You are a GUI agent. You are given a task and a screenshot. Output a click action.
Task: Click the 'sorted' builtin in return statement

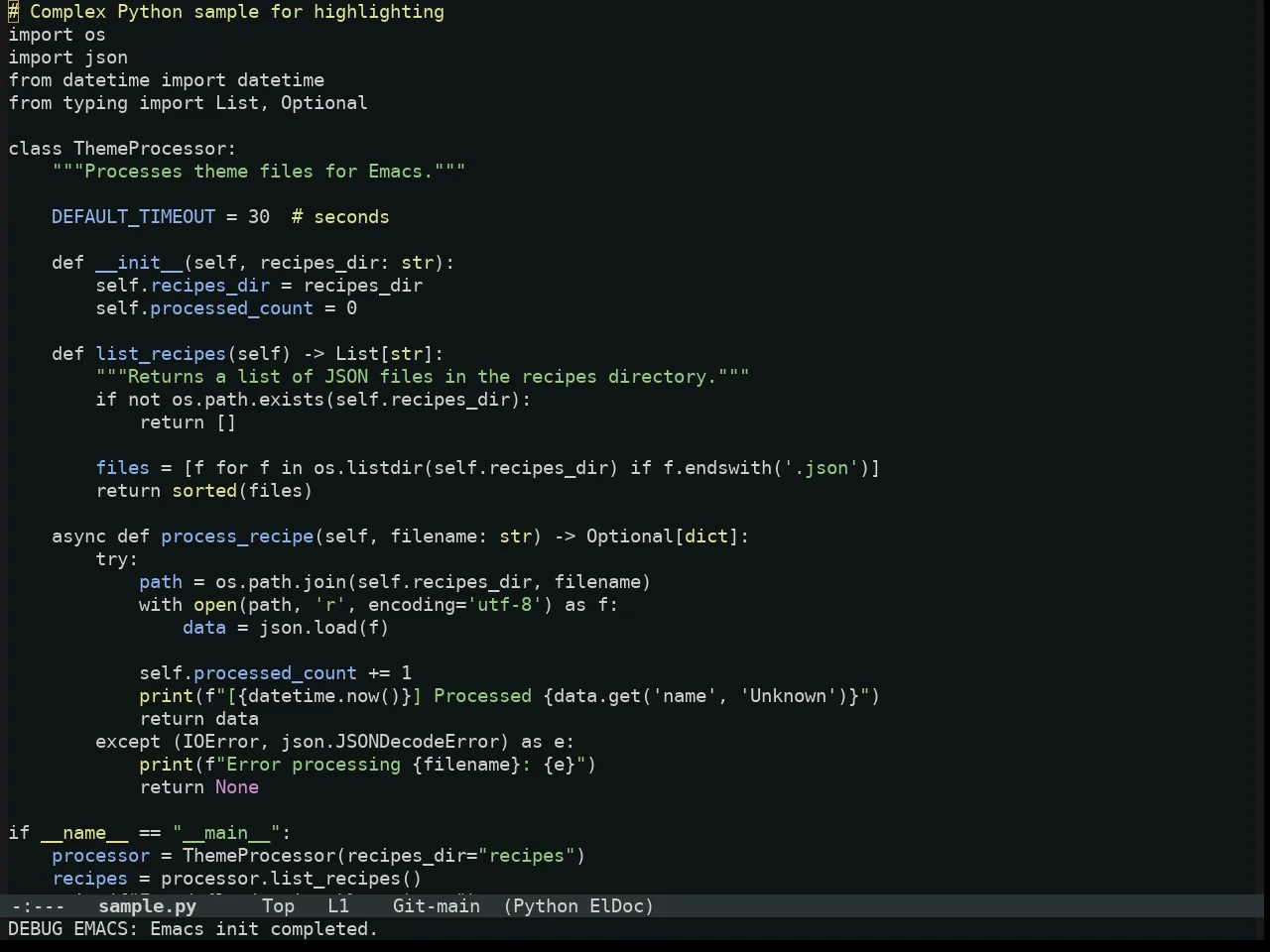pos(204,491)
